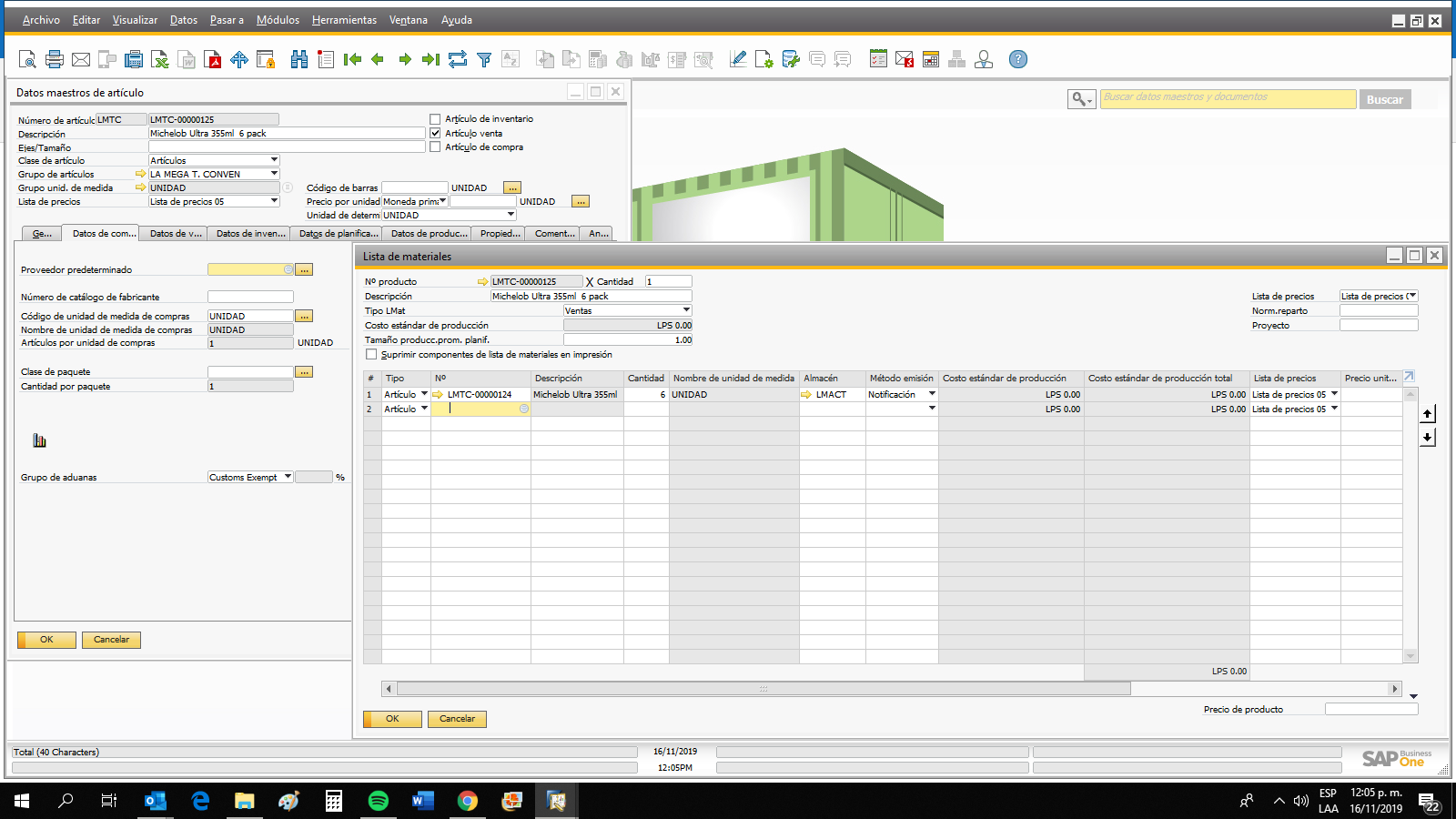Screen dimensions: 1456x819
Task: Click the Buscar button
Action: pos(1384,99)
